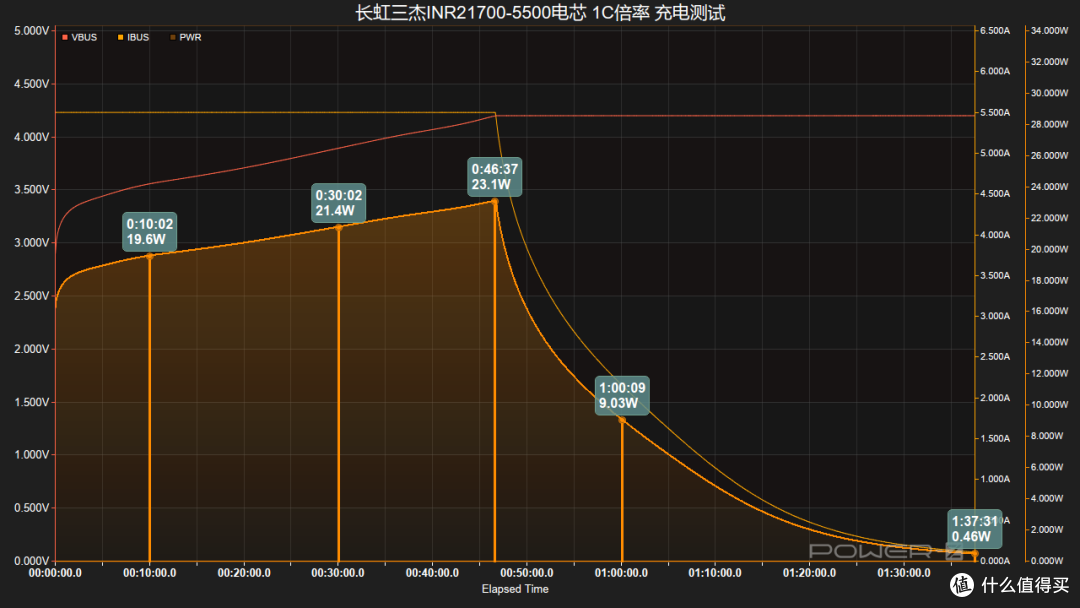Click the 6.000A current axis label
The height and width of the screenshot is (608, 1080).
pyautogui.click(x=995, y=72)
